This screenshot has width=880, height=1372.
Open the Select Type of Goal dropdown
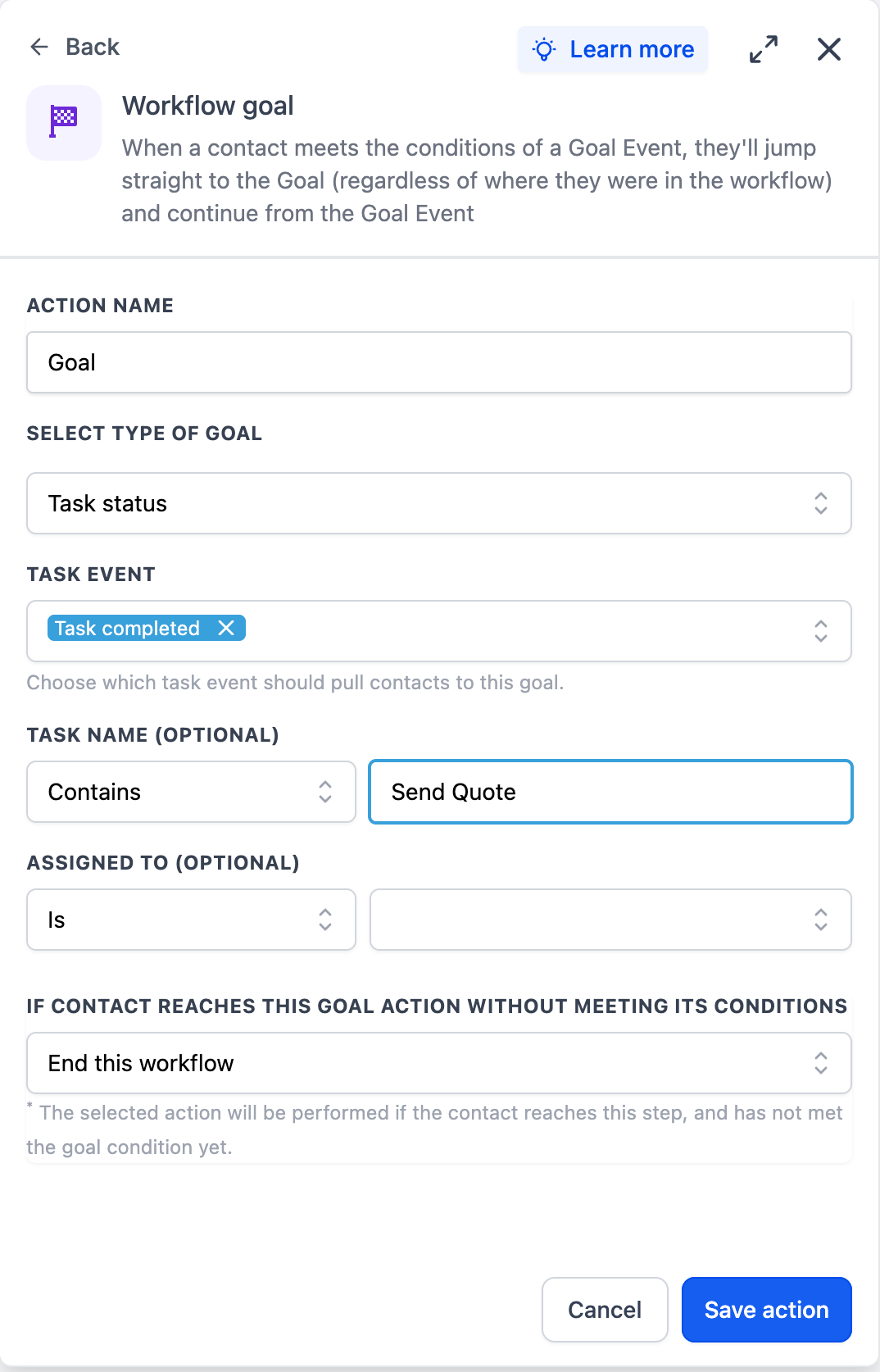pos(439,503)
